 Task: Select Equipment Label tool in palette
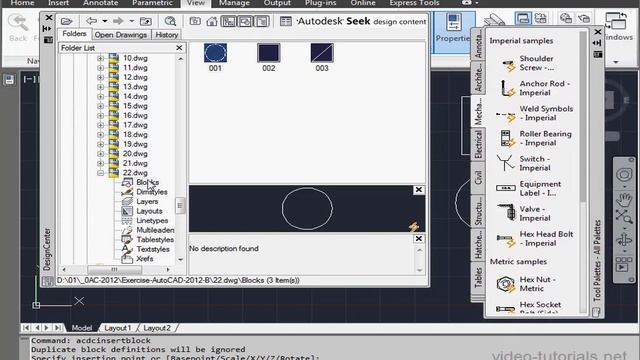coord(529,188)
